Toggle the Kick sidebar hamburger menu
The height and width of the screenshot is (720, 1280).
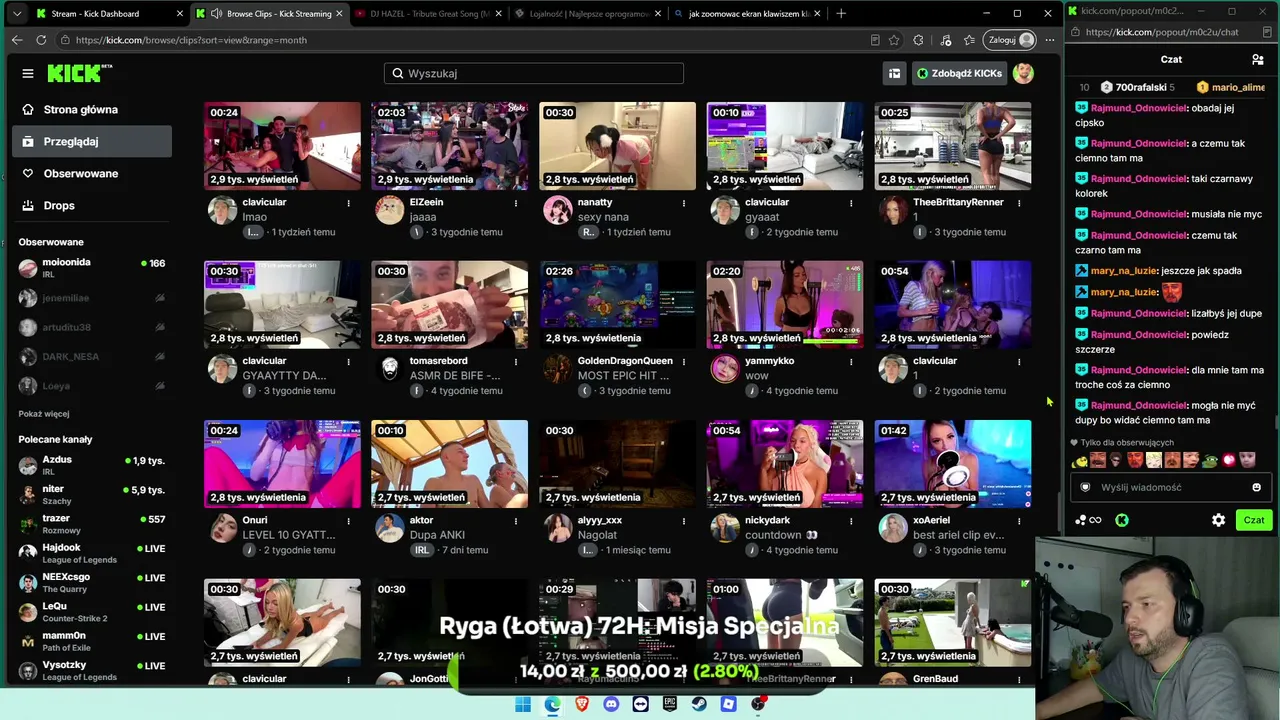28,73
